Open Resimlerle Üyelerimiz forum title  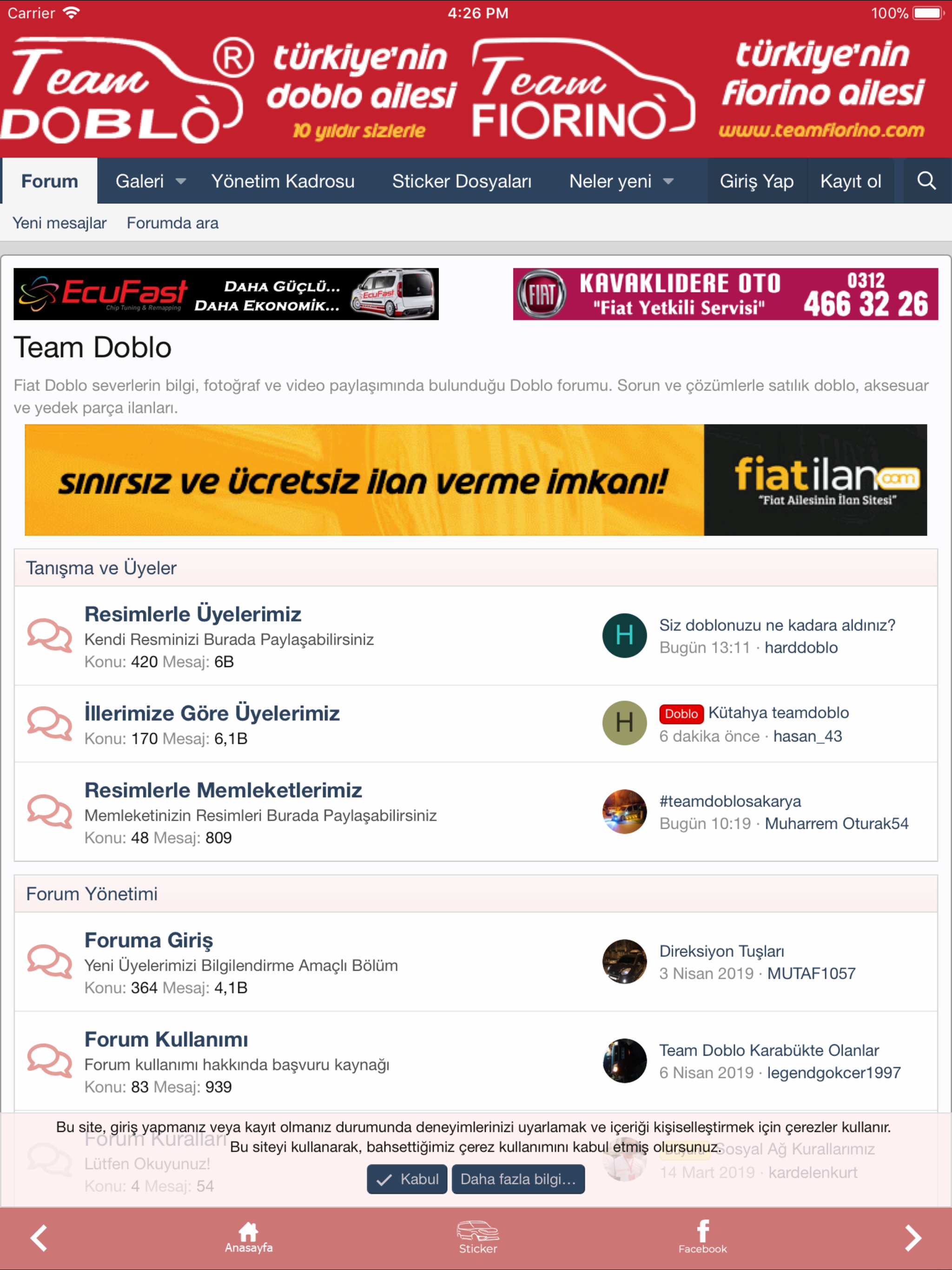point(193,614)
